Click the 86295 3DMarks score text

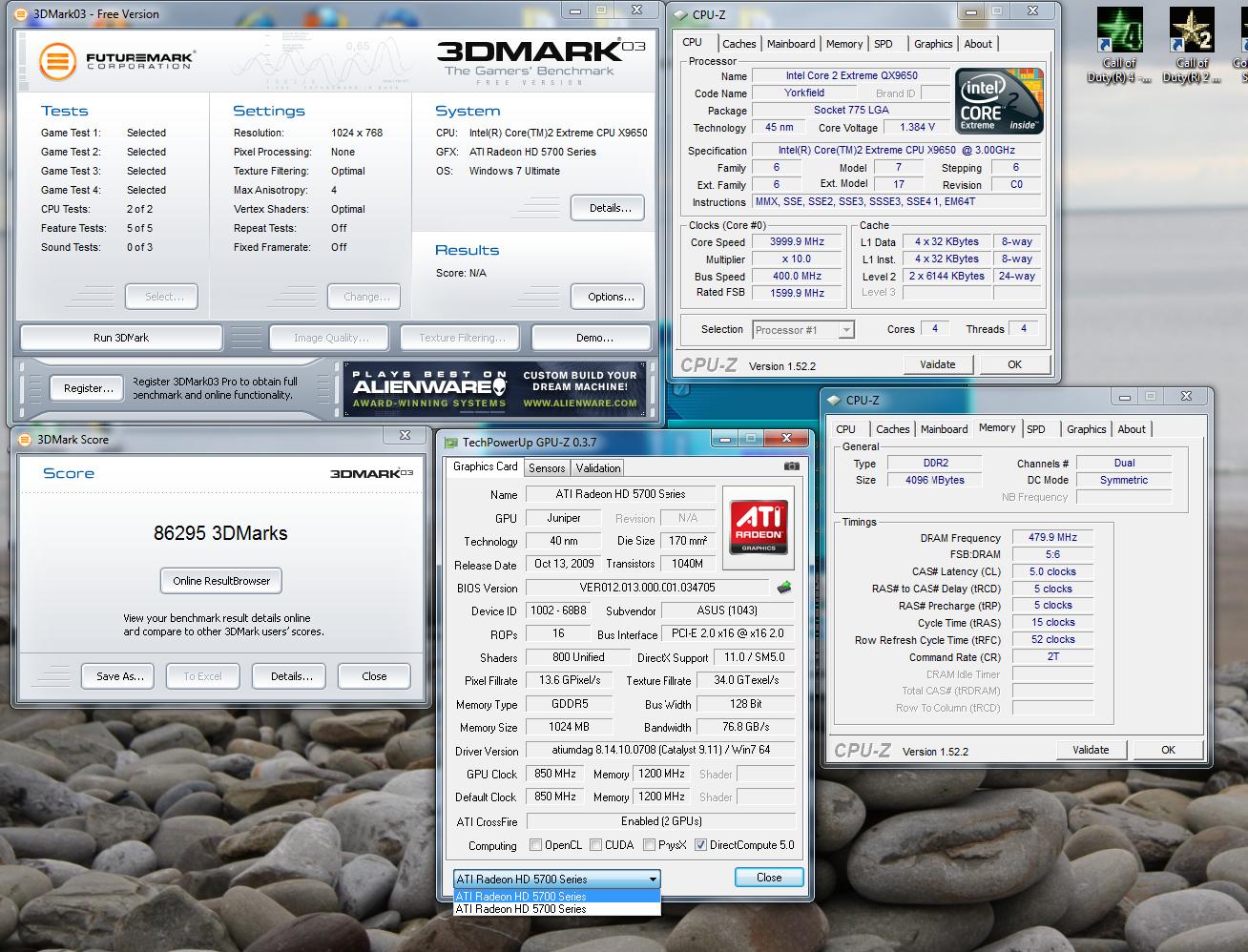click(x=220, y=533)
